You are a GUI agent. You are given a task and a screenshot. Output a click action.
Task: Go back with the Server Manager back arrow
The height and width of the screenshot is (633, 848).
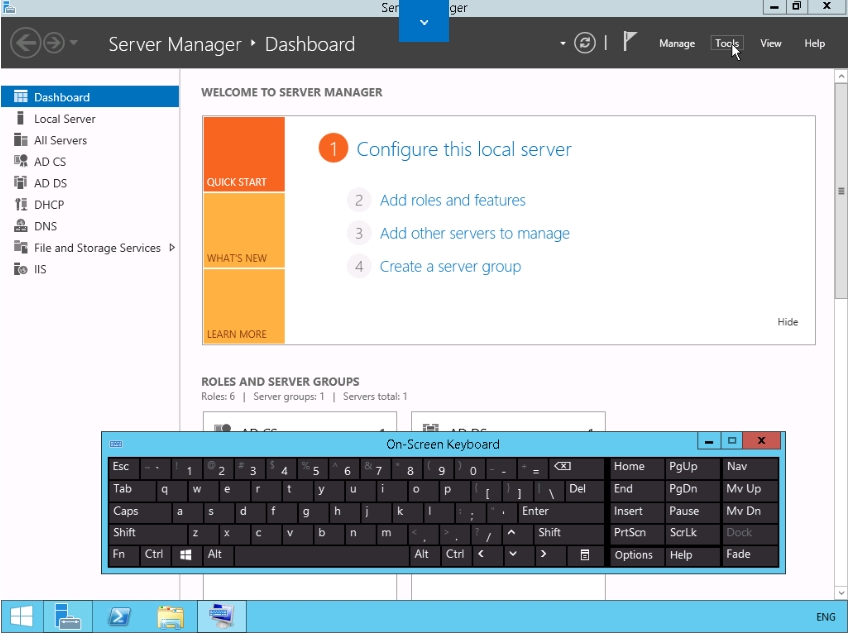tap(25, 43)
